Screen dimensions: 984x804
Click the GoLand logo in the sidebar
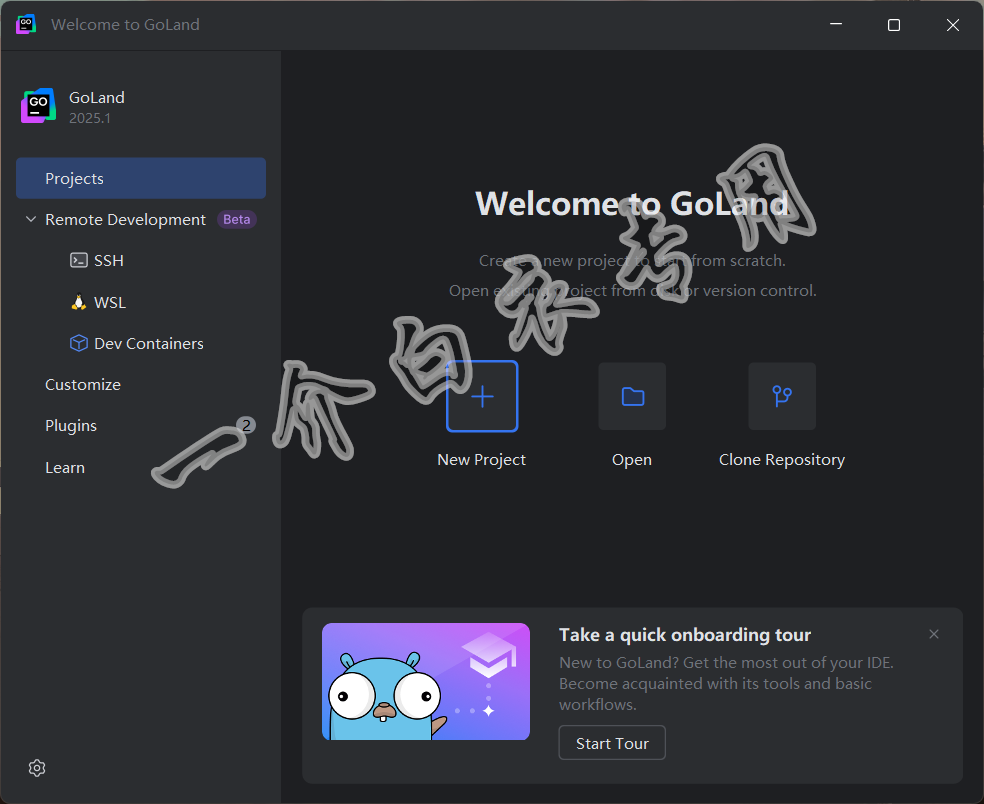[x=38, y=105]
